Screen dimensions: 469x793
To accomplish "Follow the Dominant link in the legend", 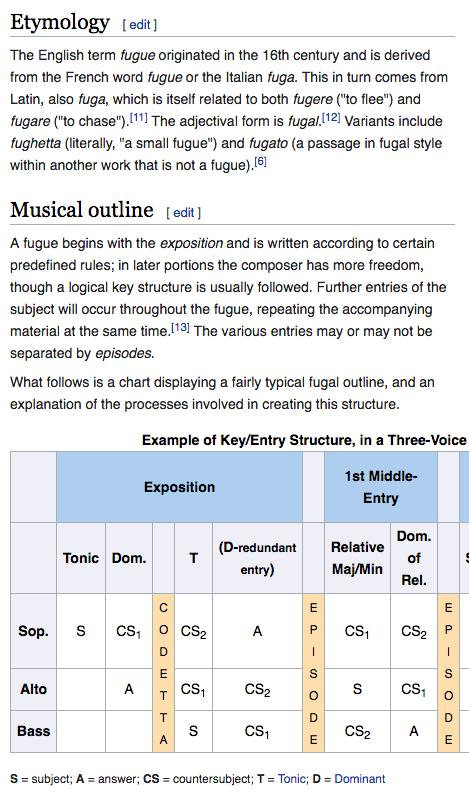I will coord(360,778).
